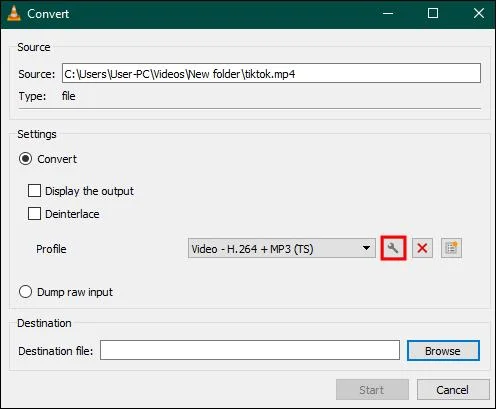Cancel the Convert dialog
Screen dimensions: 496x409
[453, 390]
